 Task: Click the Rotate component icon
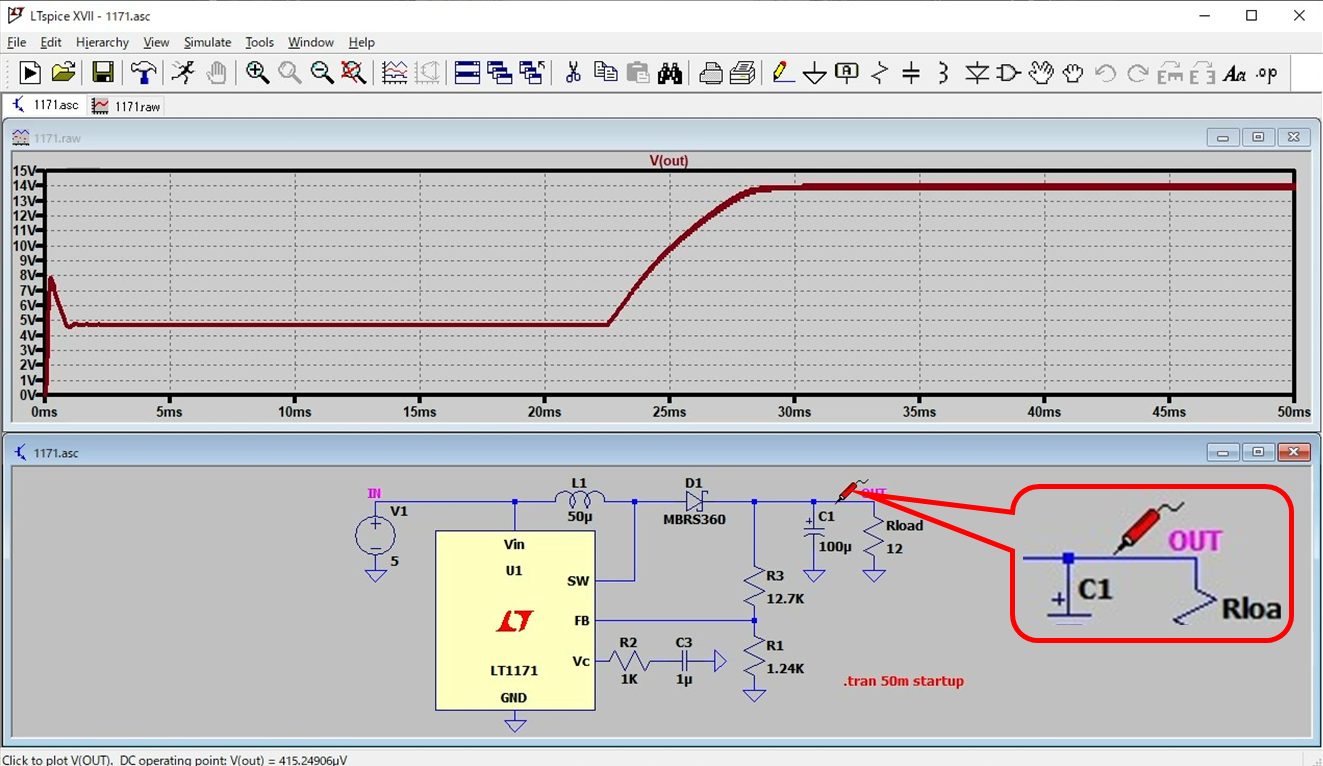click(1170, 72)
